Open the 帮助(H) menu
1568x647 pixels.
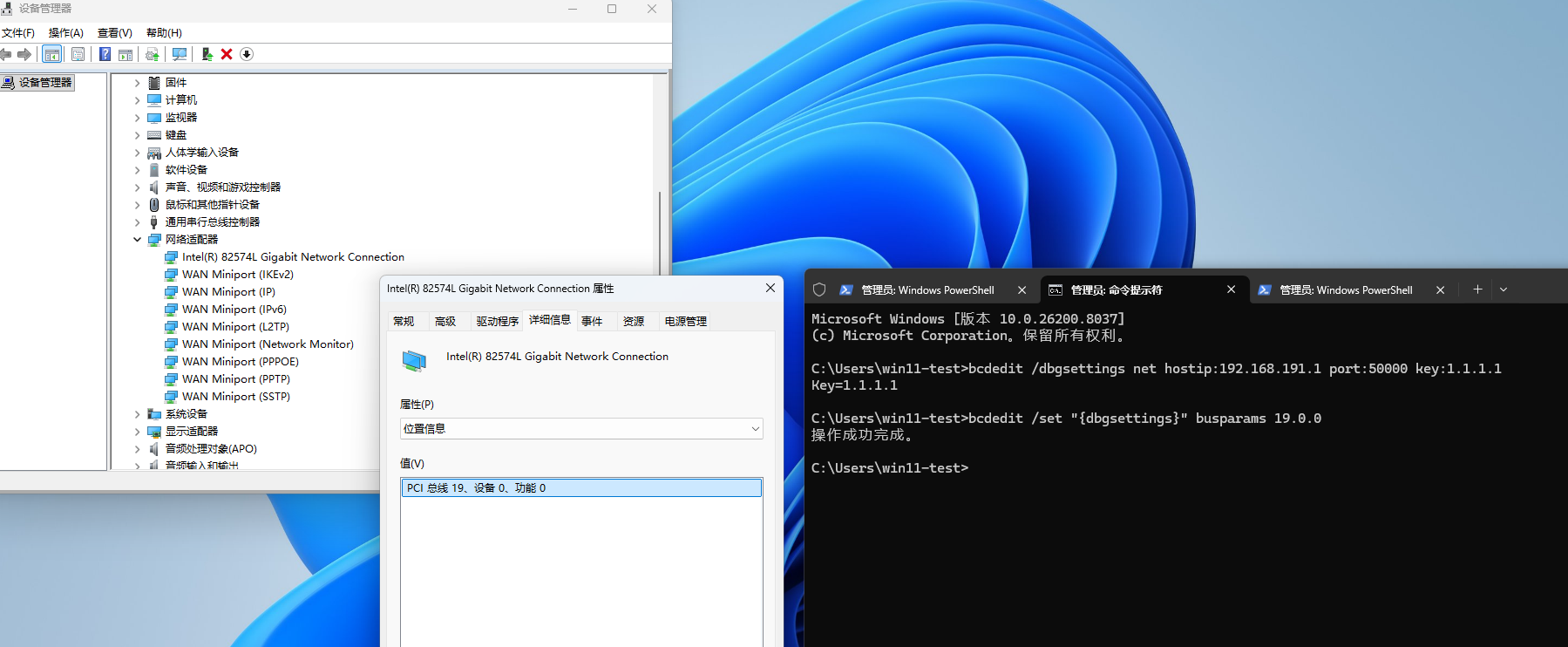[x=164, y=33]
